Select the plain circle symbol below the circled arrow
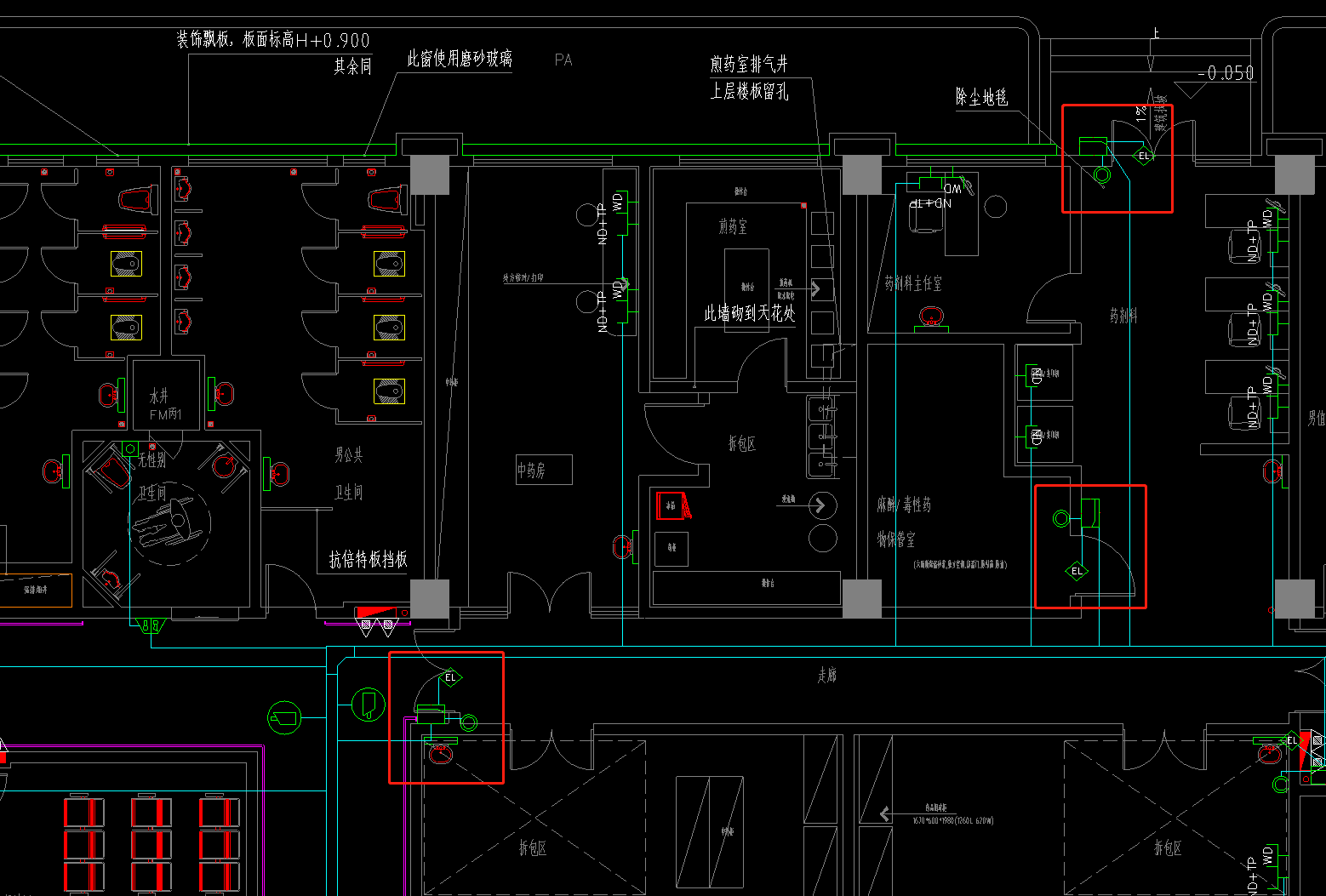Screen dimensions: 1326x896 (x=822, y=538)
